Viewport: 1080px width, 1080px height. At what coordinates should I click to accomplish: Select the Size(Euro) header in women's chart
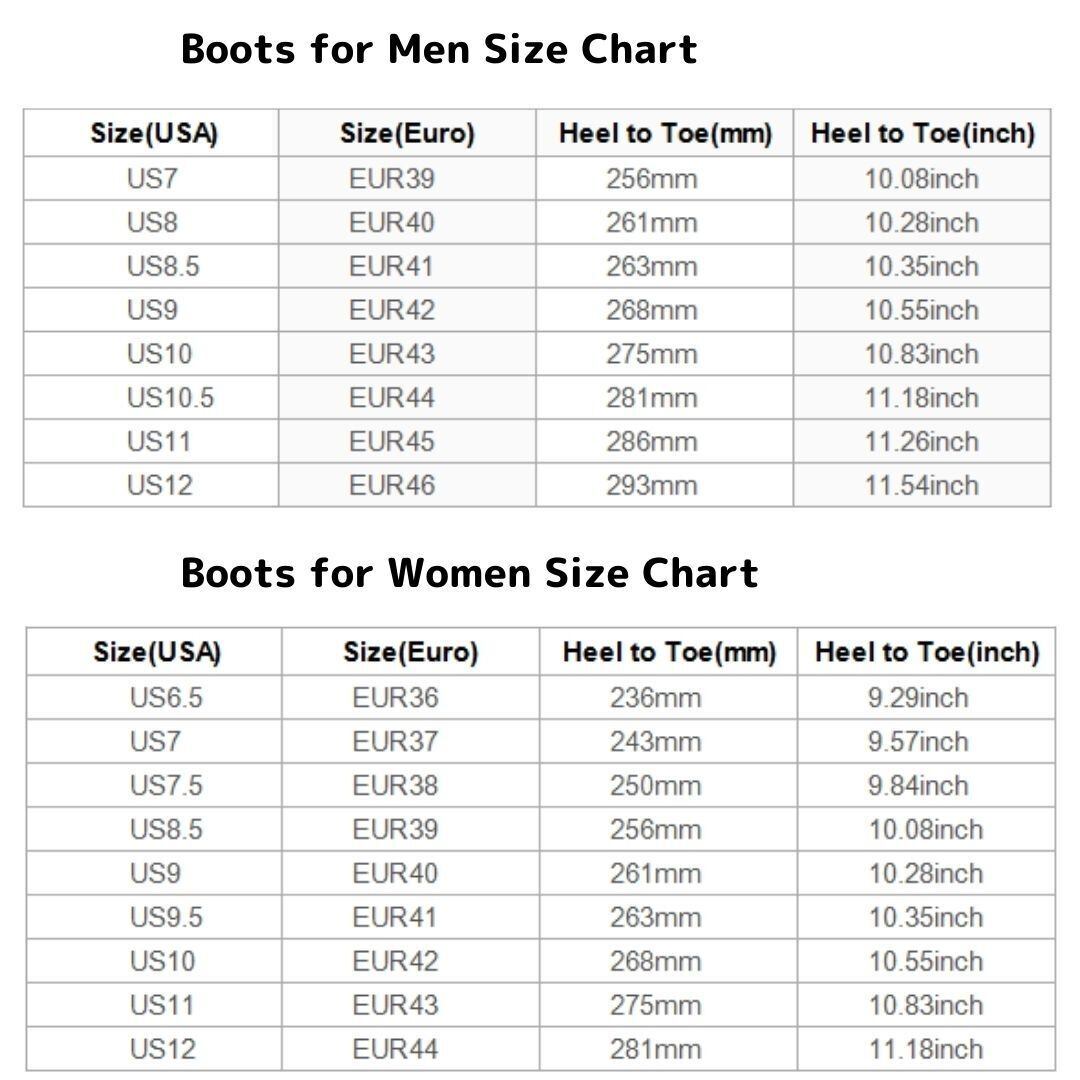(410, 652)
